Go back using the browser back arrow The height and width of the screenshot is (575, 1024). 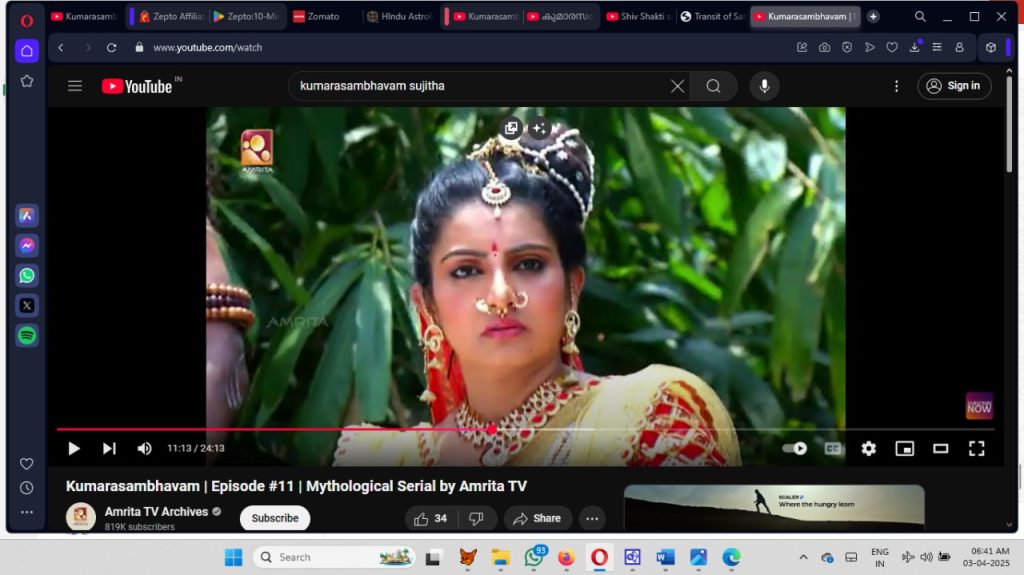(61, 48)
